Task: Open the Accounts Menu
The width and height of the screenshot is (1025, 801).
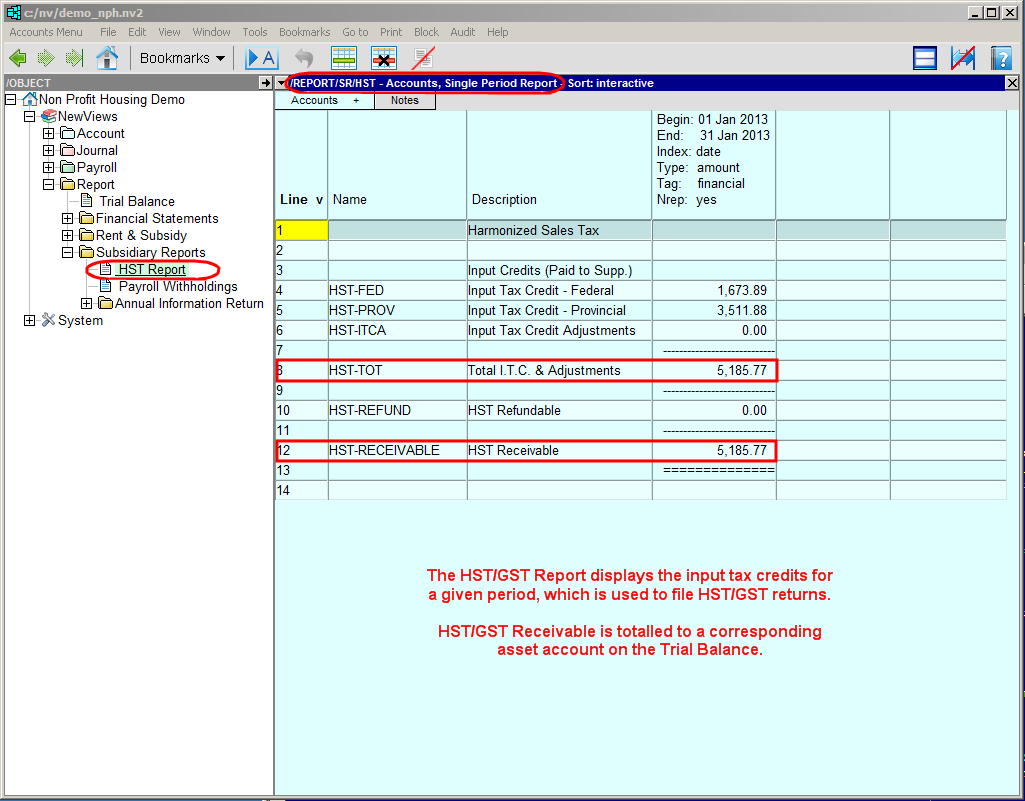Action: click(x=46, y=32)
